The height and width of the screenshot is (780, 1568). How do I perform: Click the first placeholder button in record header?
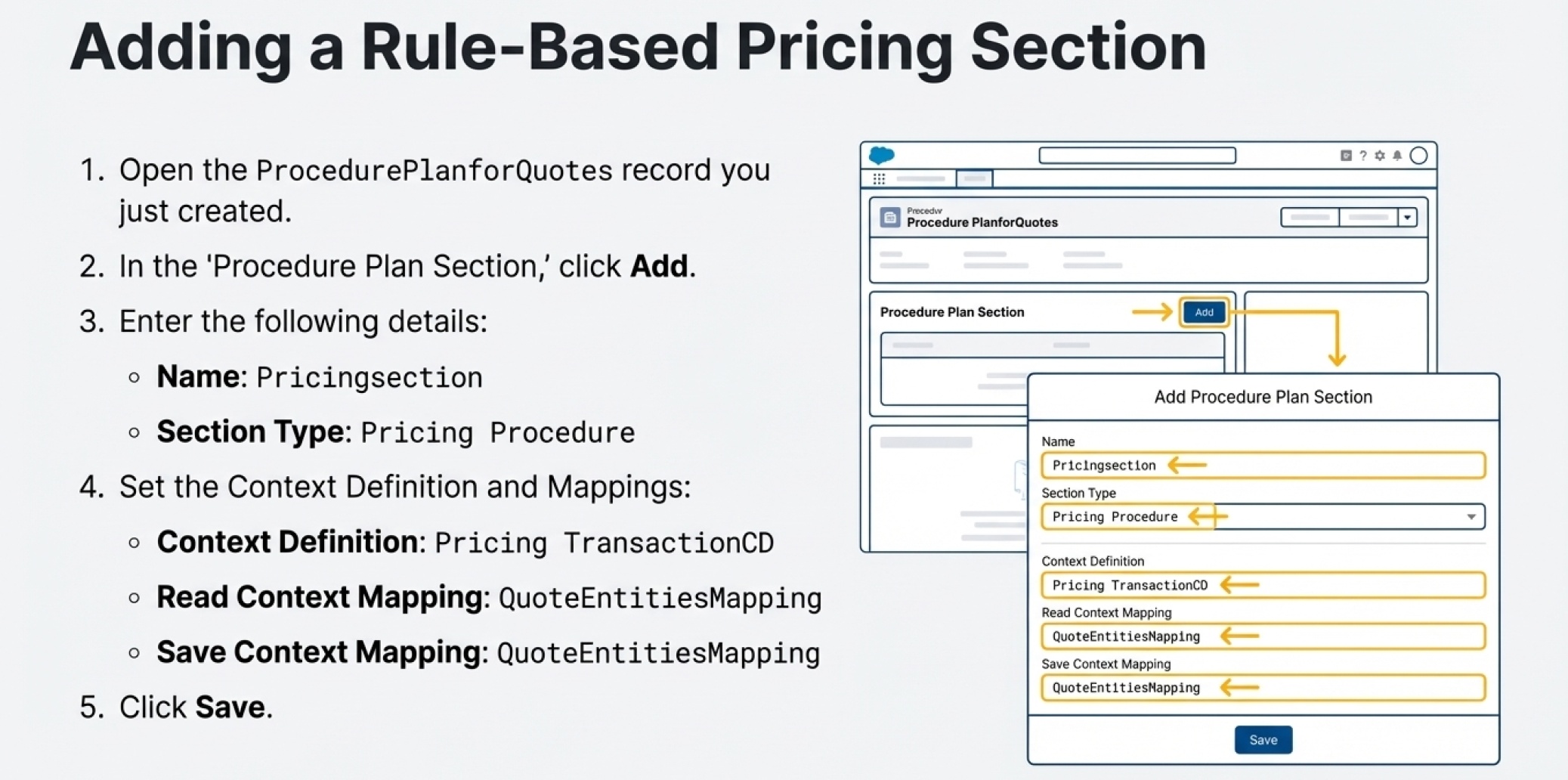click(x=1310, y=218)
